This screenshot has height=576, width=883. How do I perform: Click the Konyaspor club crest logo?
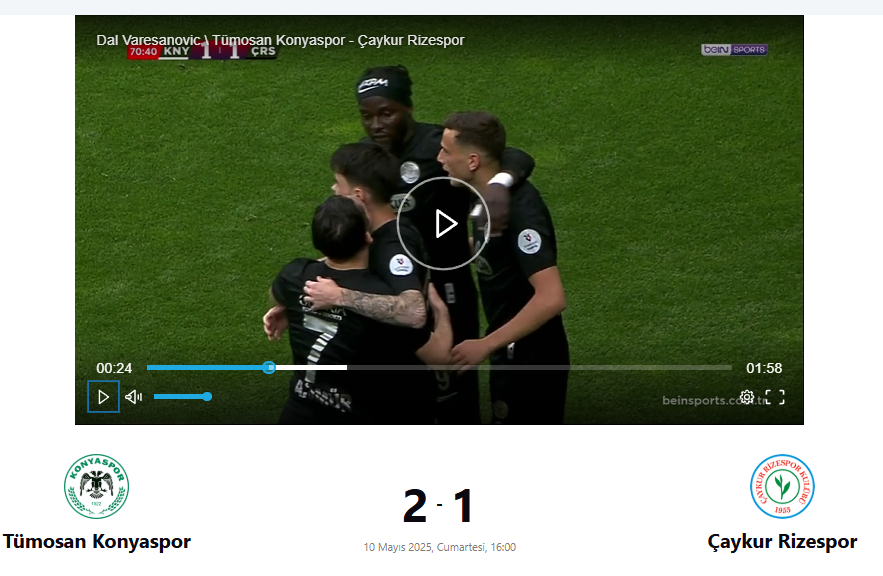[96, 486]
